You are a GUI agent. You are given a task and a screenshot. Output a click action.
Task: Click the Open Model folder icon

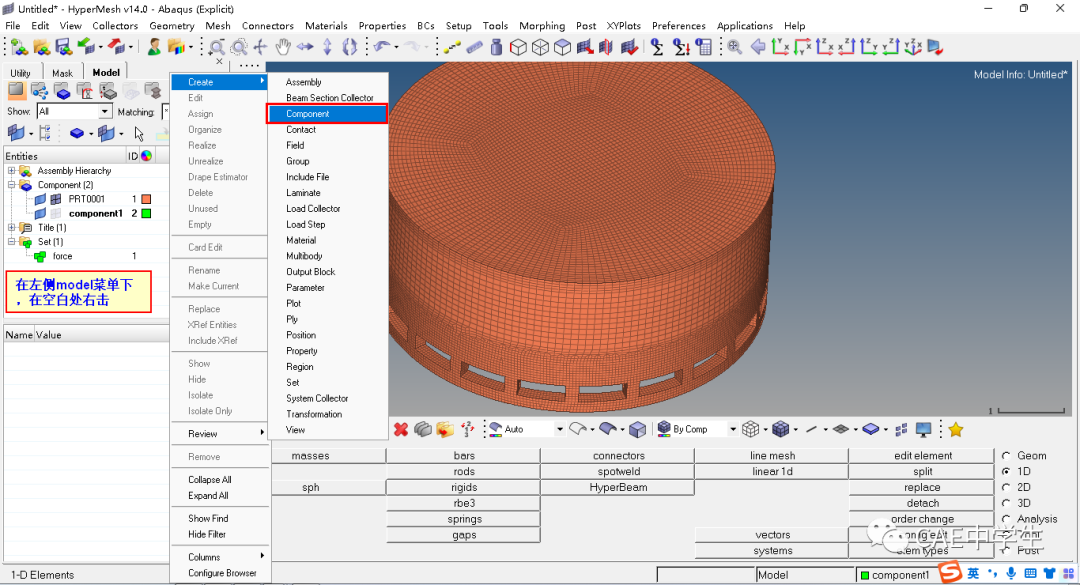point(41,47)
